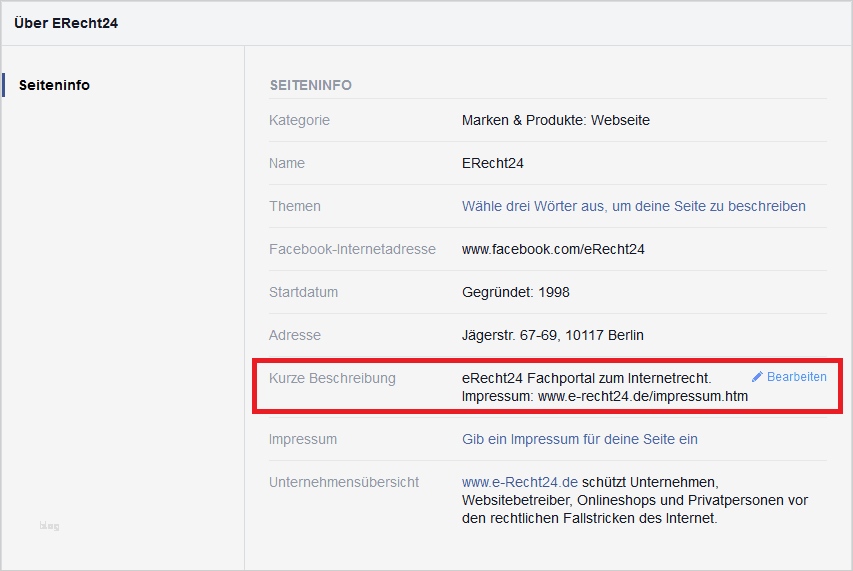Click the Kategorie row label
853x571 pixels.
click(x=299, y=120)
